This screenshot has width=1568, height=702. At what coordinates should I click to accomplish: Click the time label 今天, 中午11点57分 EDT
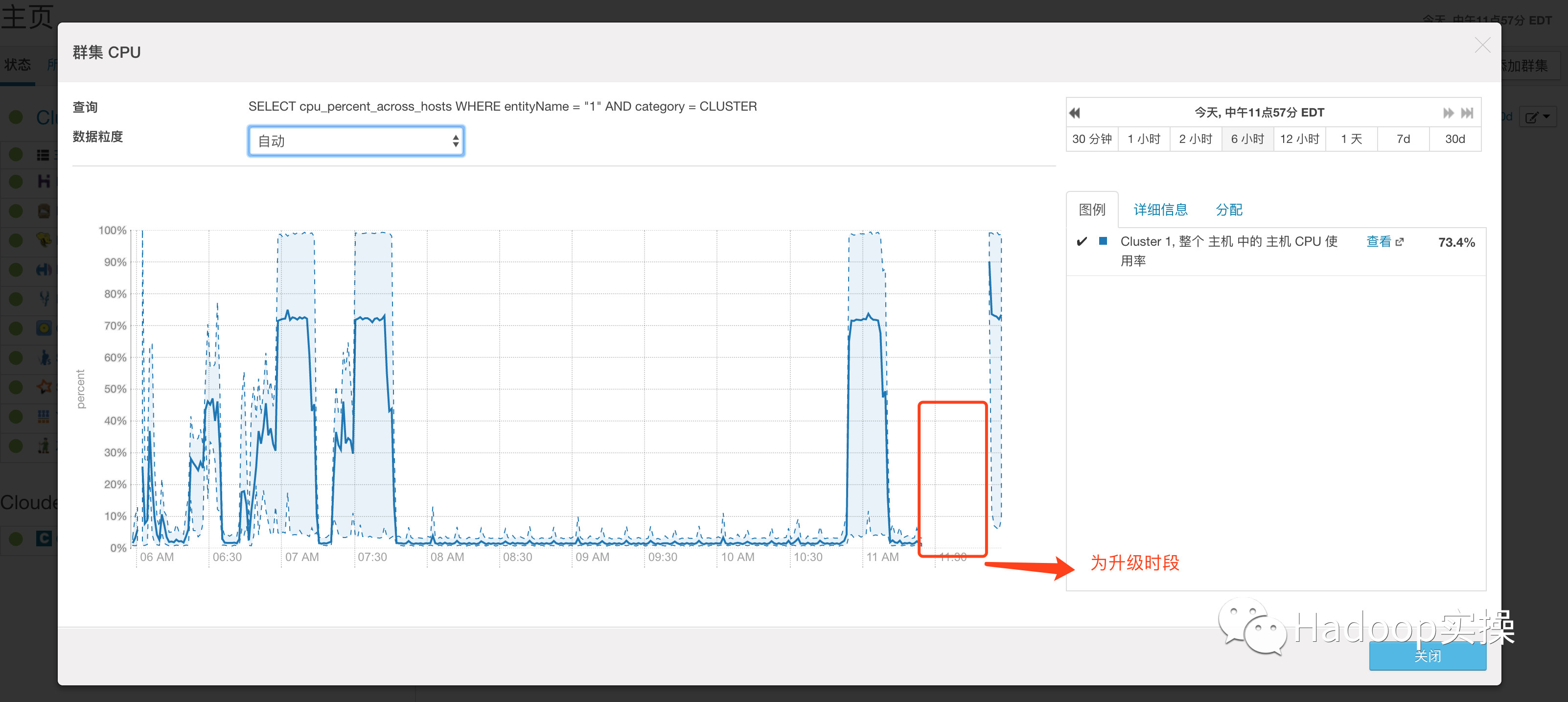click(1259, 113)
